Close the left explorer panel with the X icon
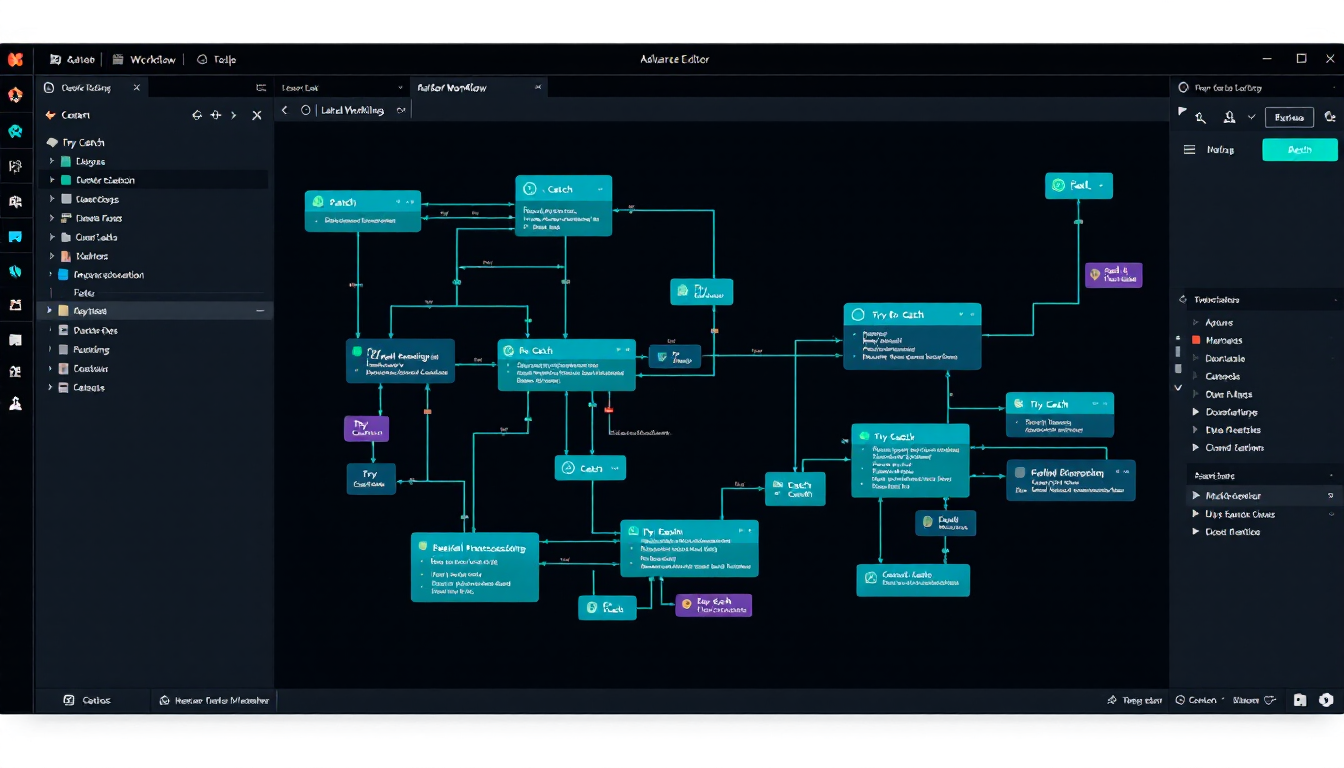 257,115
